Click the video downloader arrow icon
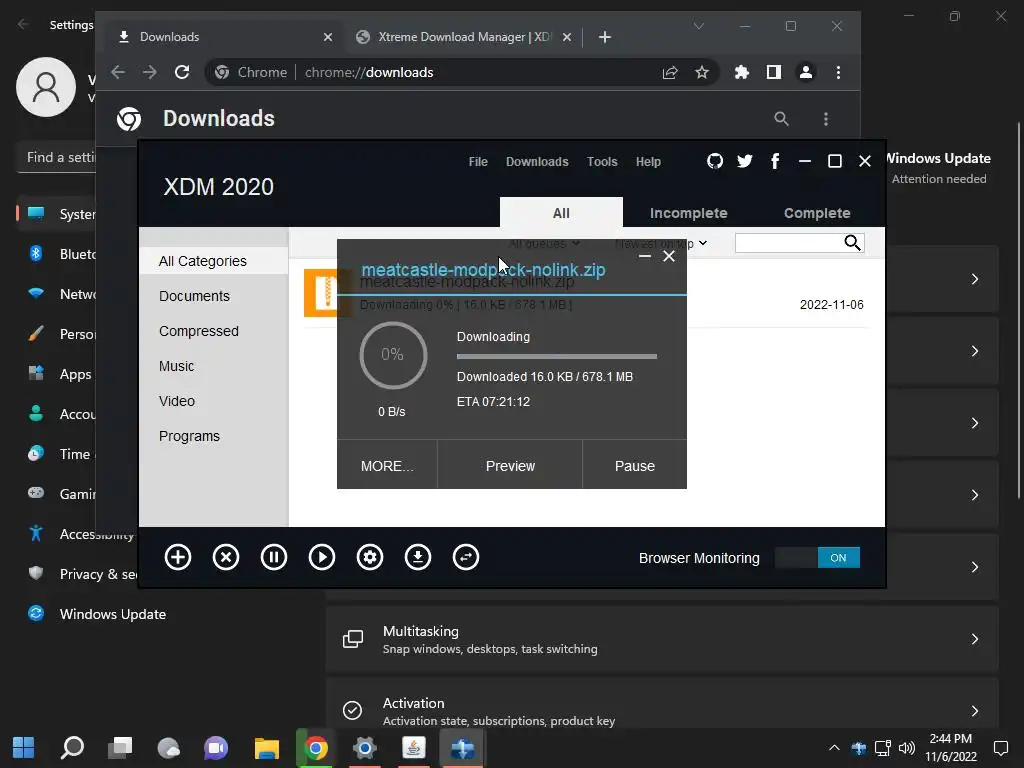1024x768 pixels. pyautogui.click(x=418, y=557)
